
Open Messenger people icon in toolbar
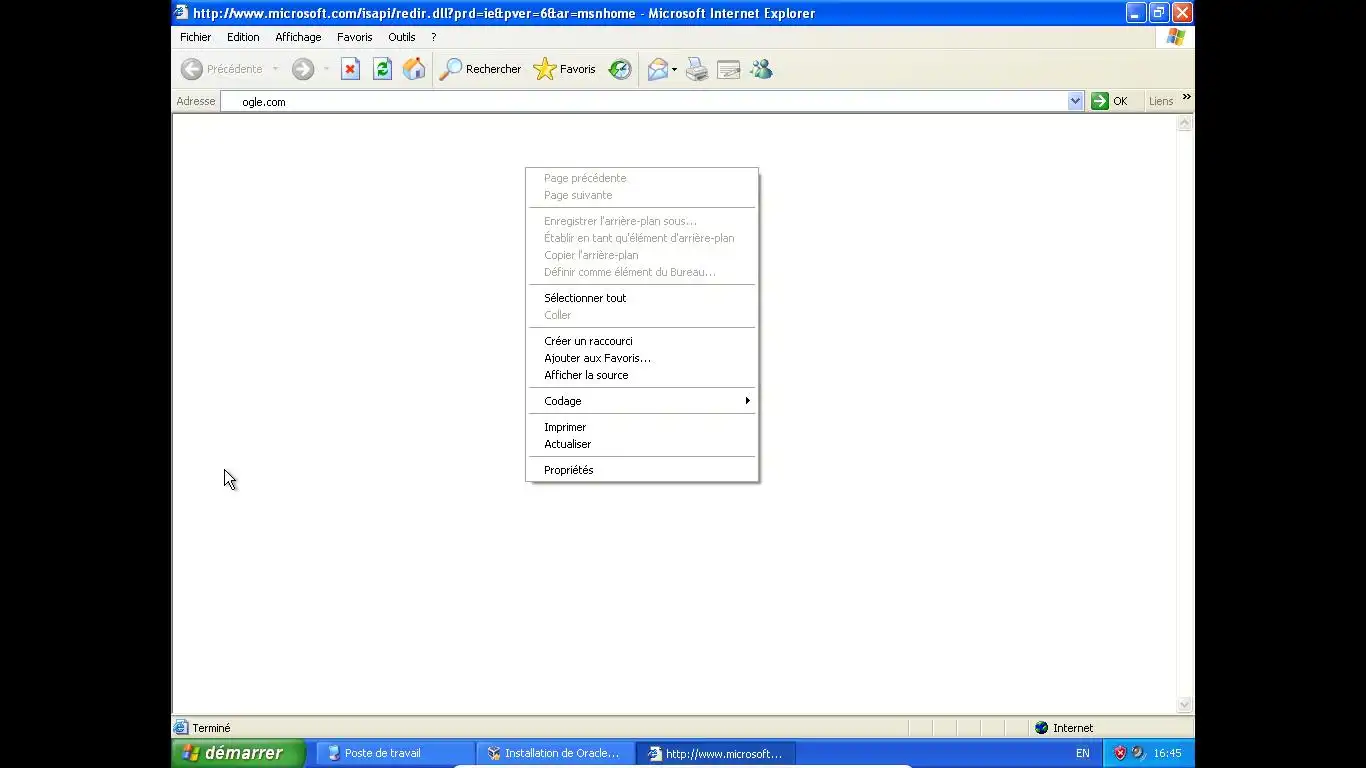pos(761,69)
